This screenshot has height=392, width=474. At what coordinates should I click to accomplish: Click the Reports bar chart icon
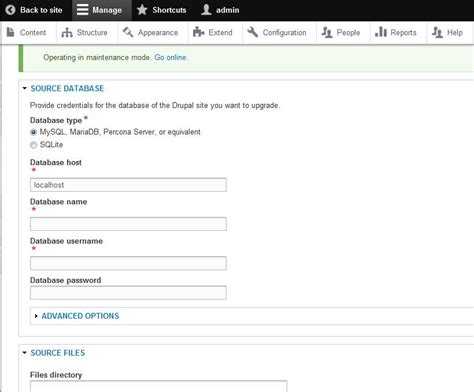pos(381,32)
